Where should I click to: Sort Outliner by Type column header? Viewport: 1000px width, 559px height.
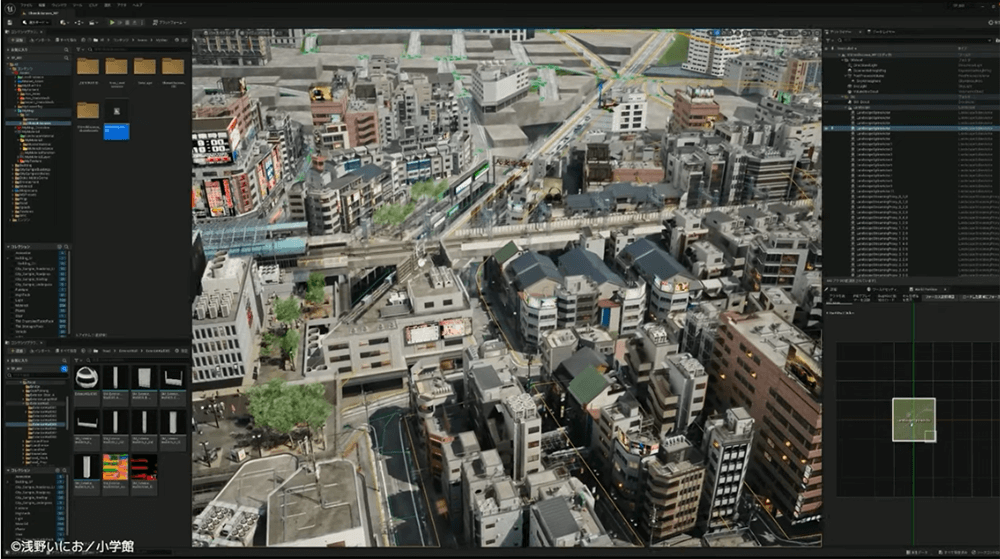pyautogui.click(x=964, y=48)
